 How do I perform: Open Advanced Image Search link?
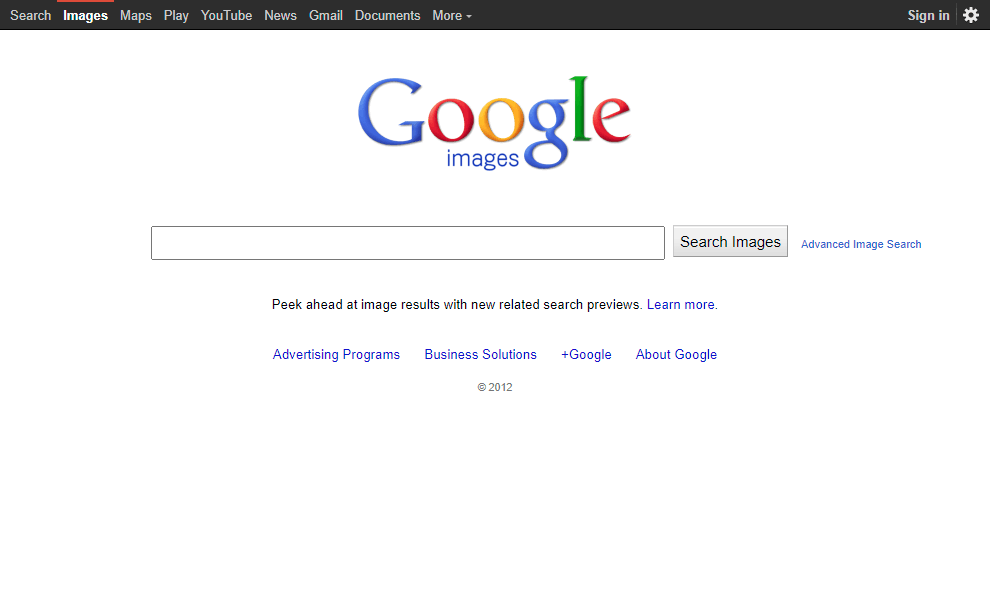pos(861,244)
